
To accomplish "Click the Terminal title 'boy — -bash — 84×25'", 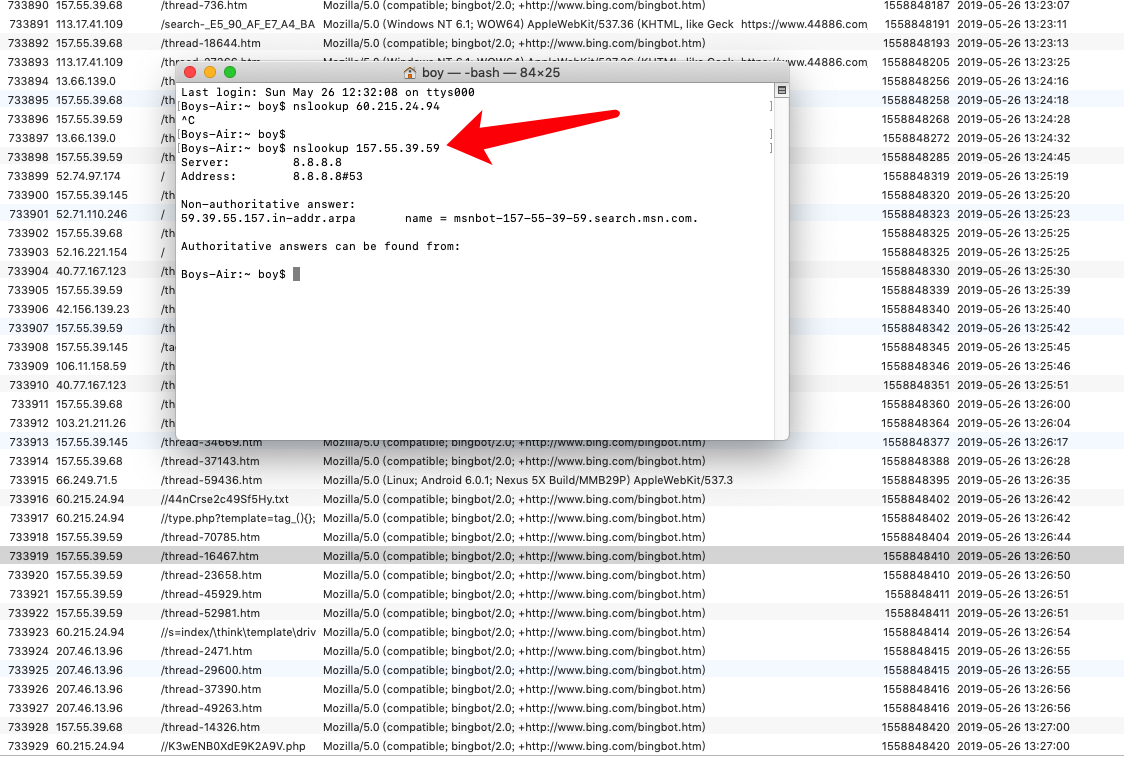I will coord(491,72).
